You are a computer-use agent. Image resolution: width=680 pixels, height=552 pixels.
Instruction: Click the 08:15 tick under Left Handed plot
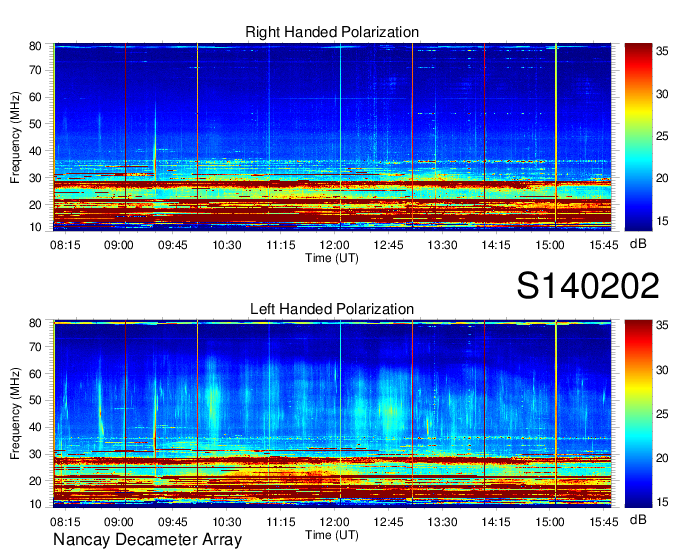click(65, 522)
